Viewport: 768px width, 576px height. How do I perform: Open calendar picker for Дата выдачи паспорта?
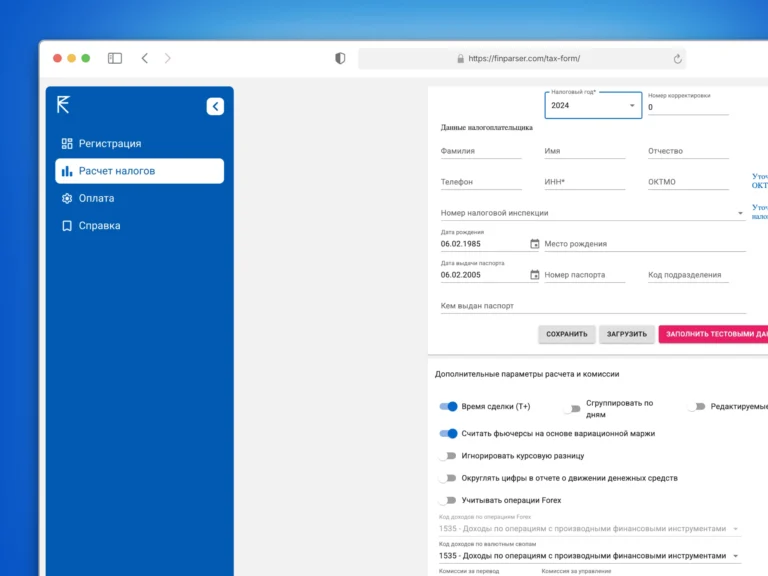pyautogui.click(x=534, y=275)
